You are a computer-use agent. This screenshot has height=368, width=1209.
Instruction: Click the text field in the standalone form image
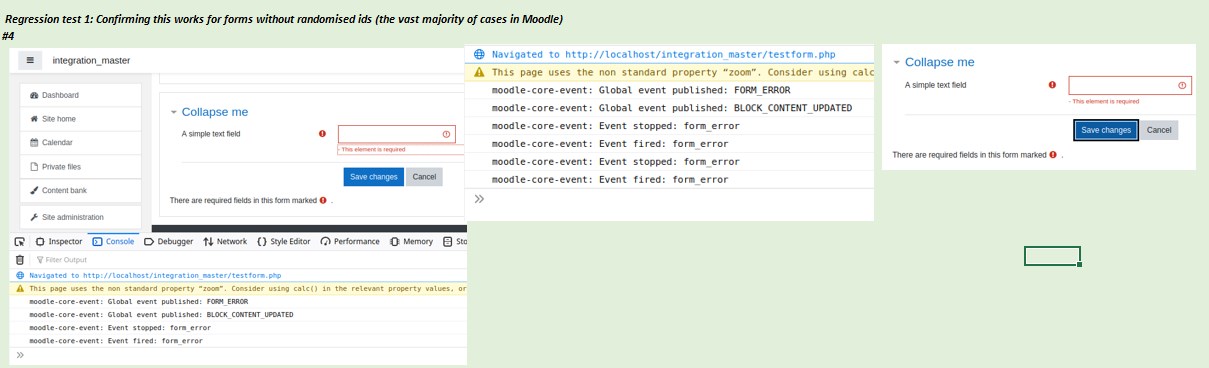pos(1129,86)
